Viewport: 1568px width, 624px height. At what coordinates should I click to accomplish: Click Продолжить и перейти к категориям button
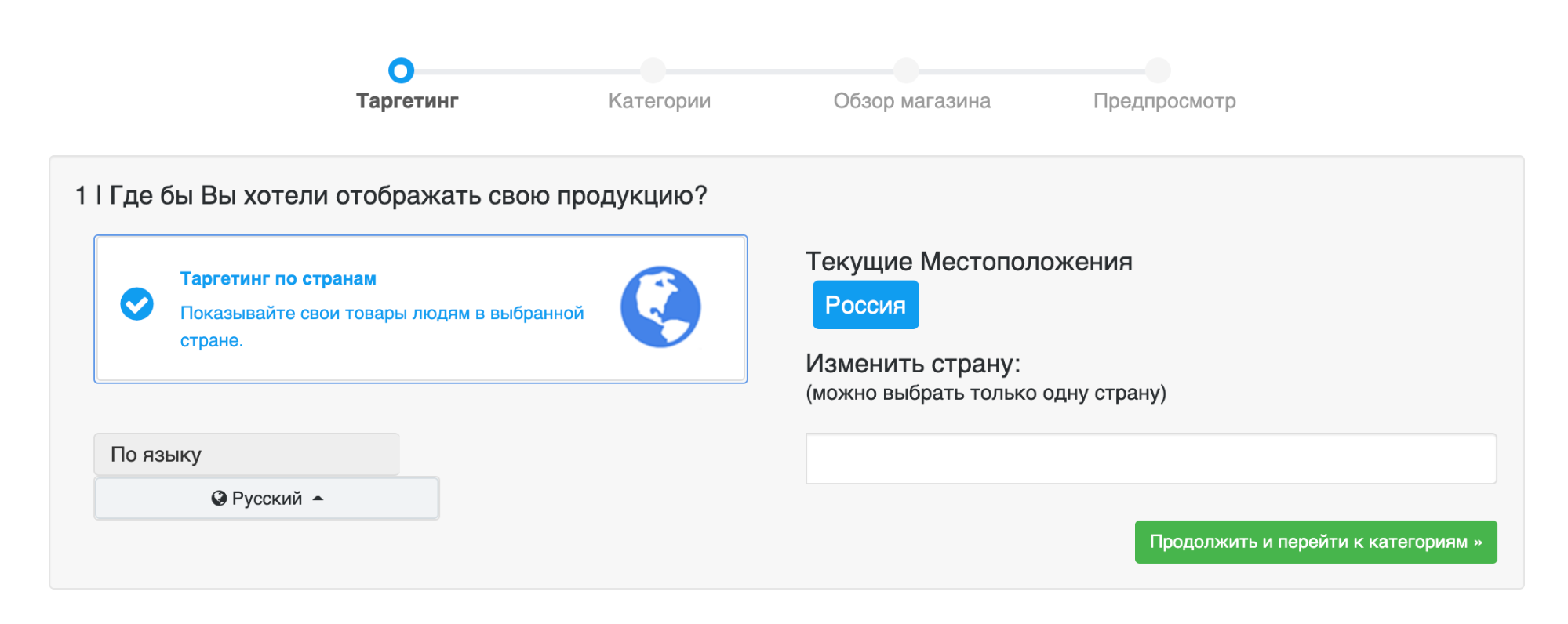(1315, 542)
